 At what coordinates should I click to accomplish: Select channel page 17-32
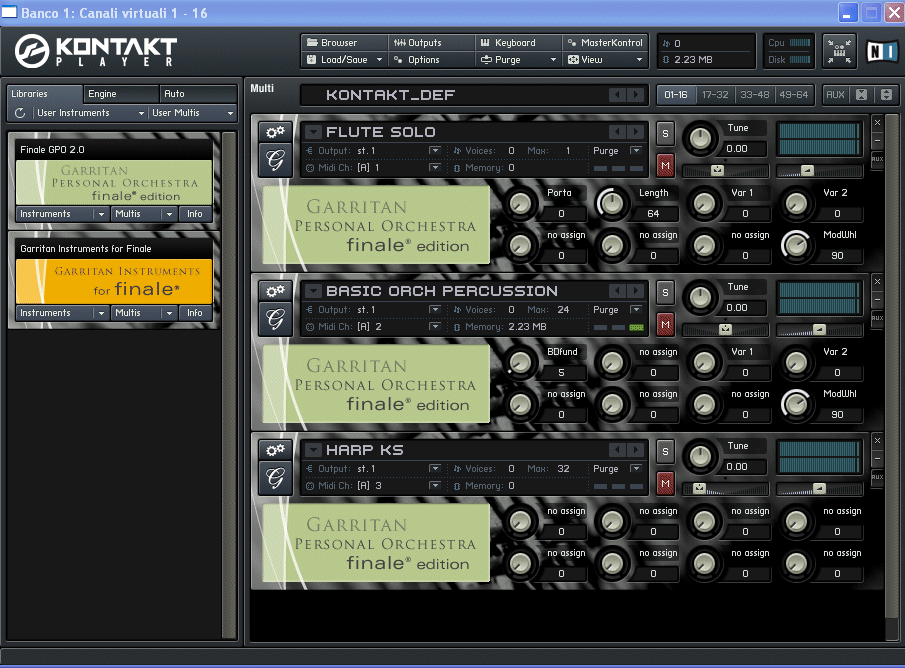coord(715,95)
